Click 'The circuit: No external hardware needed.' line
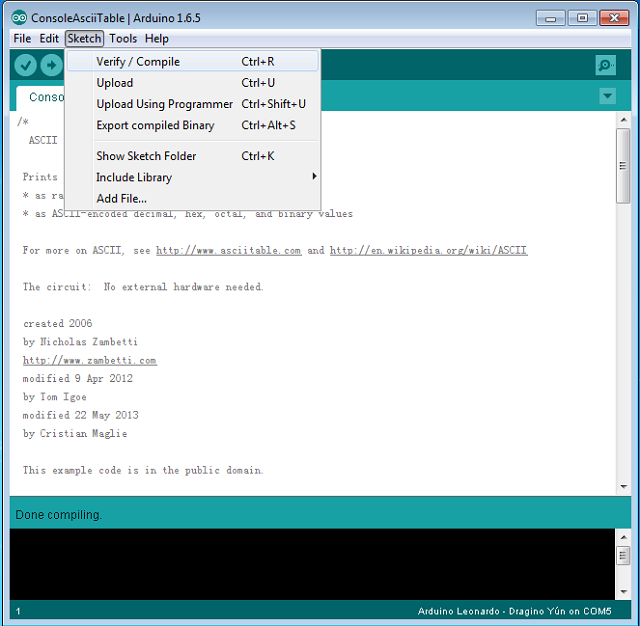This screenshot has height=626, width=640. click(143, 287)
